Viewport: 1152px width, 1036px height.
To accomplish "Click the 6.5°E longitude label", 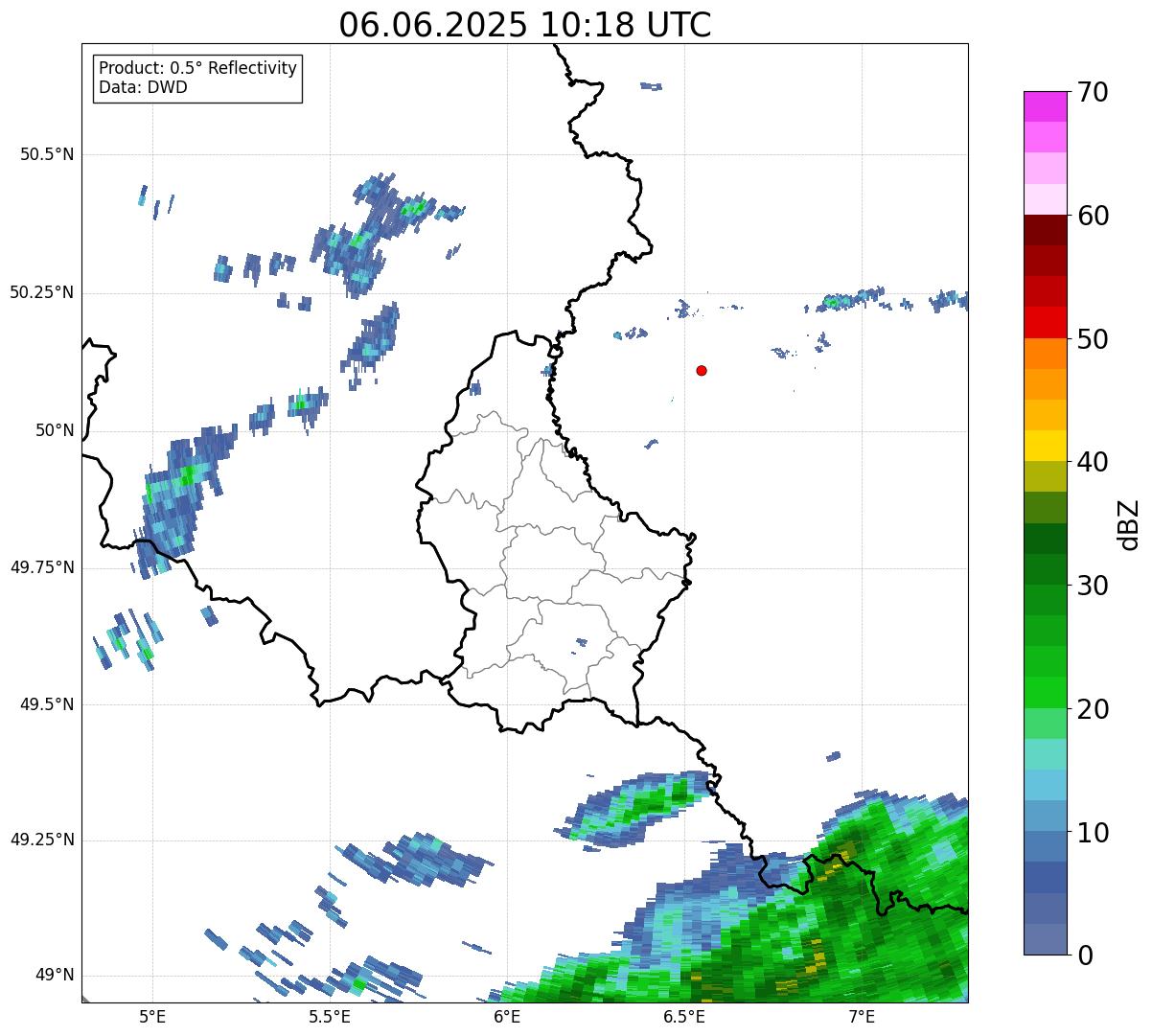I will [x=684, y=1016].
